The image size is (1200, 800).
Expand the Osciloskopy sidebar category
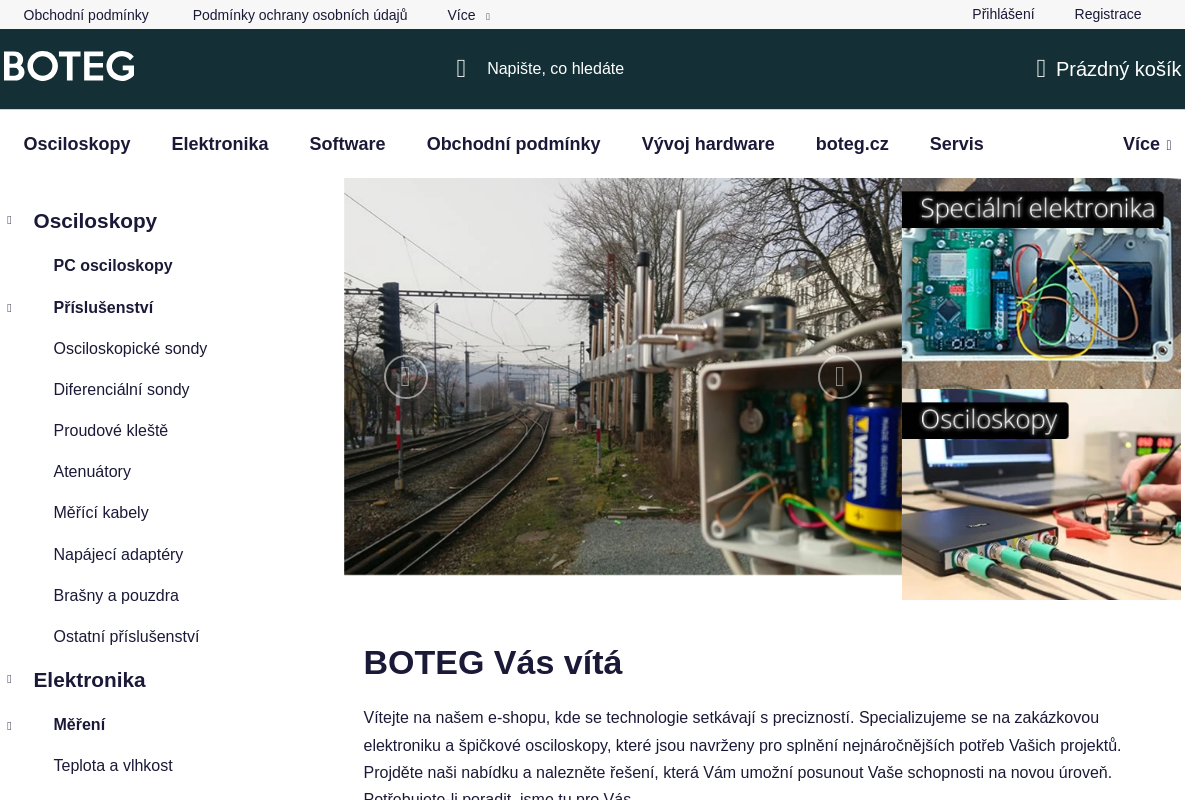click(x=9, y=220)
